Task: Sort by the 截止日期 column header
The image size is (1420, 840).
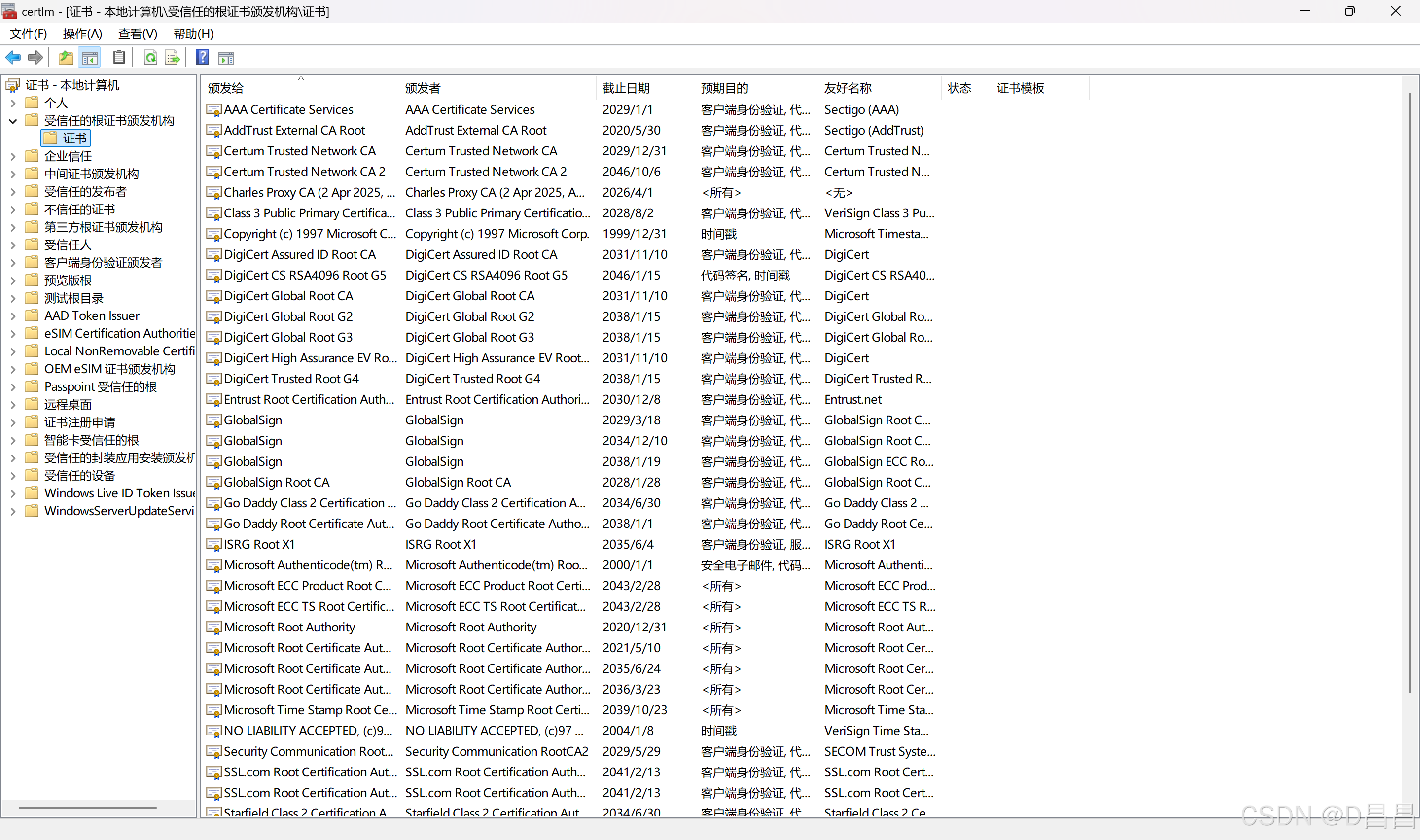Action: click(x=625, y=88)
